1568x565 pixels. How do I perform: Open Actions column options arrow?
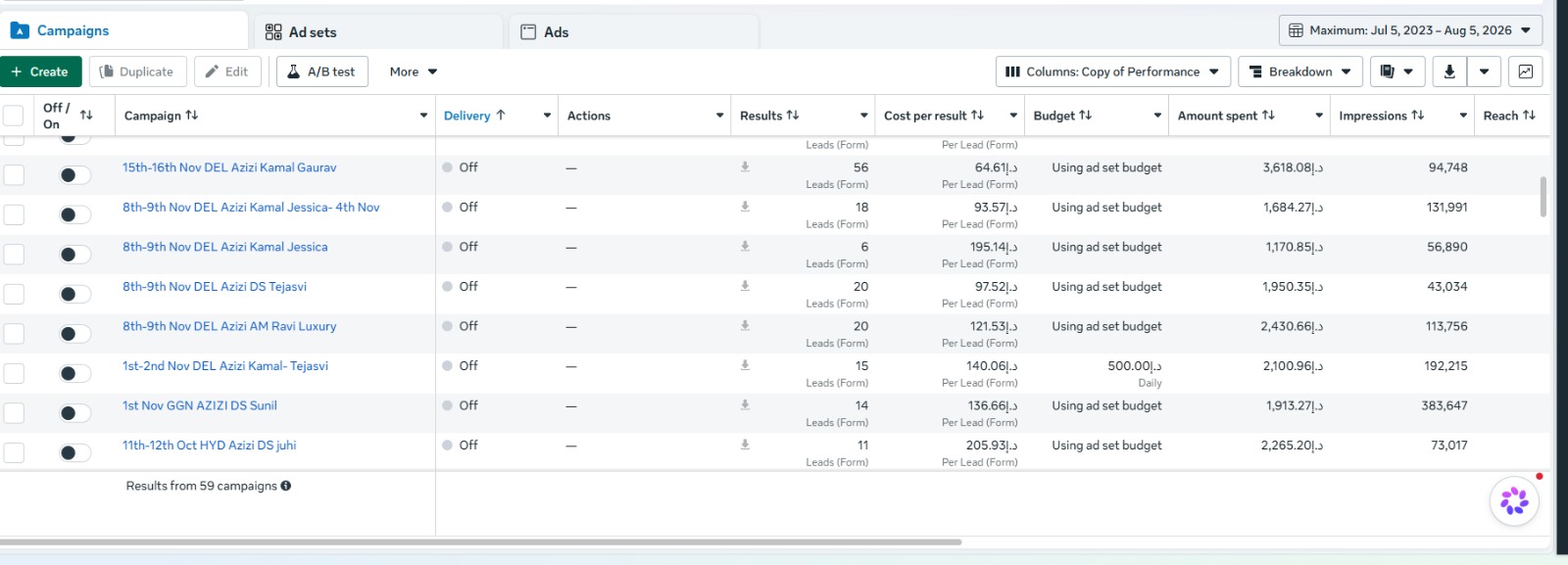(x=719, y=116)
